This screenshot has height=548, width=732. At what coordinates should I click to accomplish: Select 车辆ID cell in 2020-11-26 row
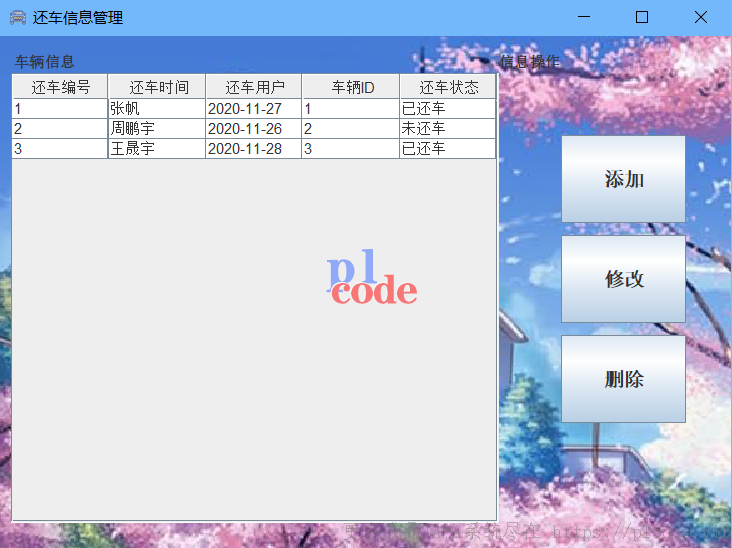[x=351, y=129]
